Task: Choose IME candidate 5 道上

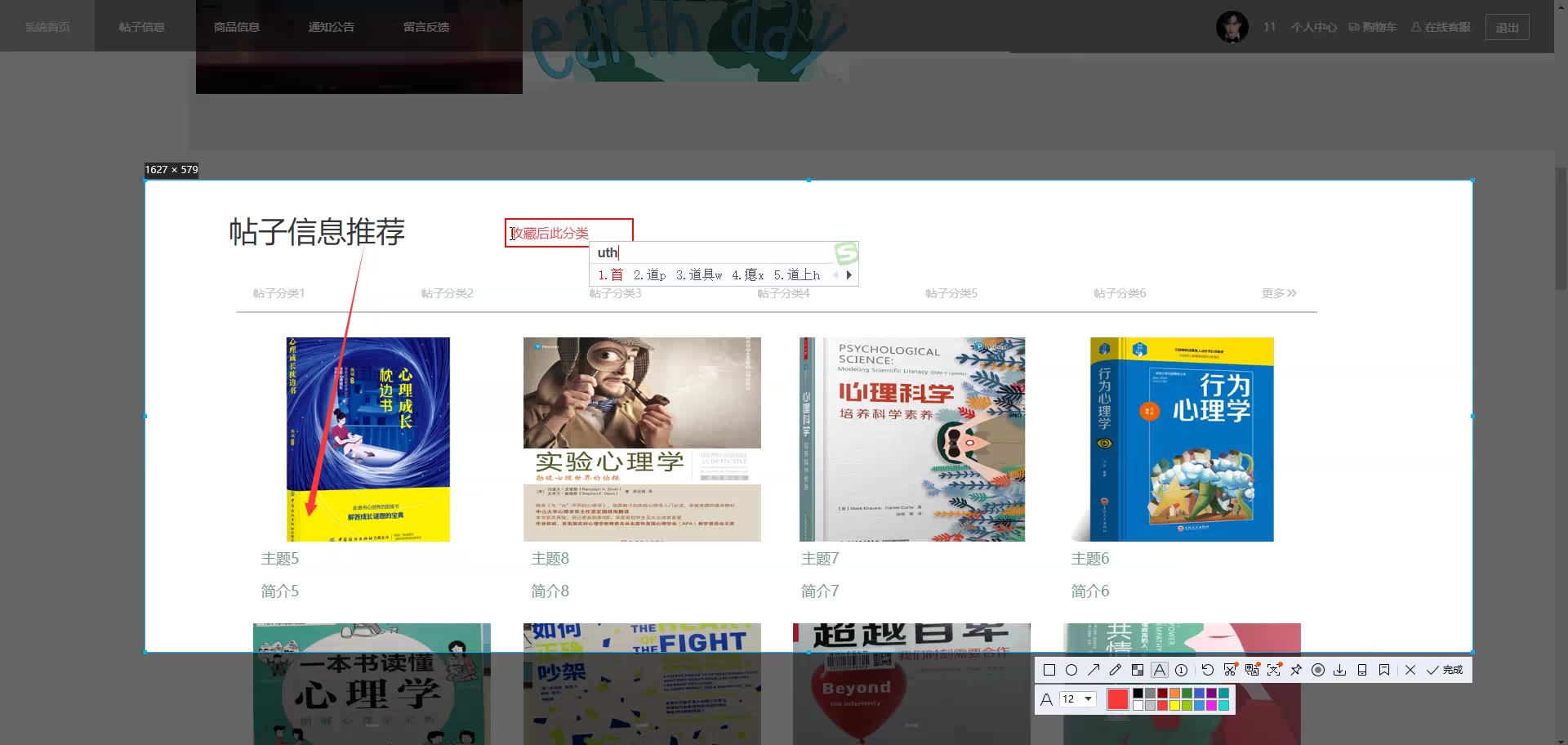Action: coord(797,275)
